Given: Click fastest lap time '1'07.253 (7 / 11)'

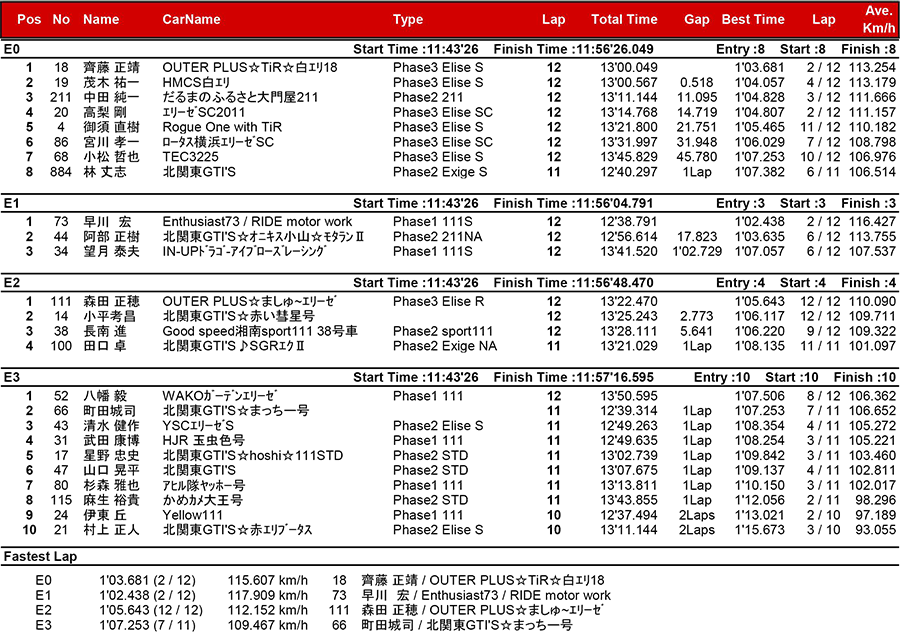Looking at the screenshot, I should (147, 626).
